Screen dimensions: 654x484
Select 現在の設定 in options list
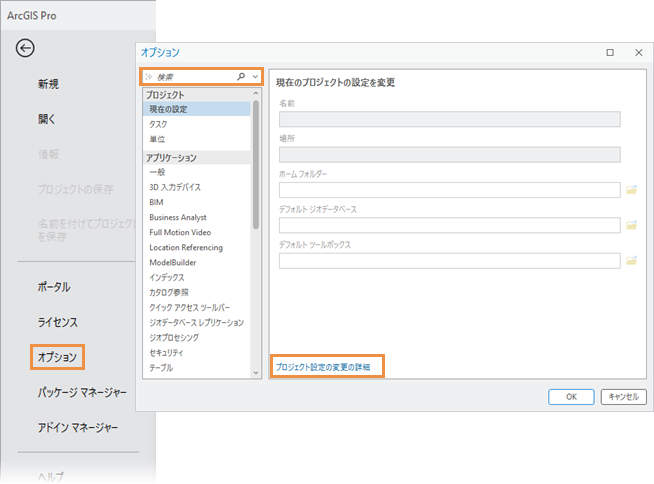tap(196, 109)
